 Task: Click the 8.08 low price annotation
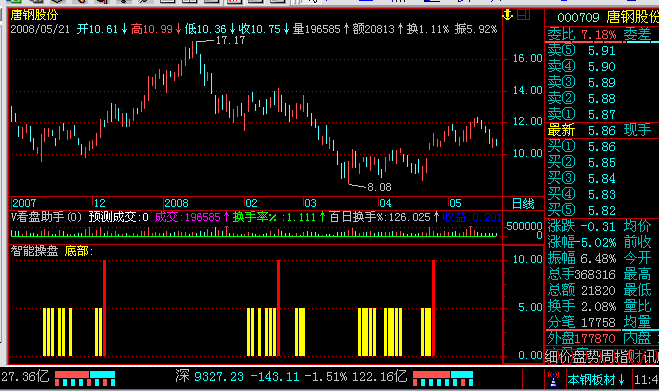[380, 187]
